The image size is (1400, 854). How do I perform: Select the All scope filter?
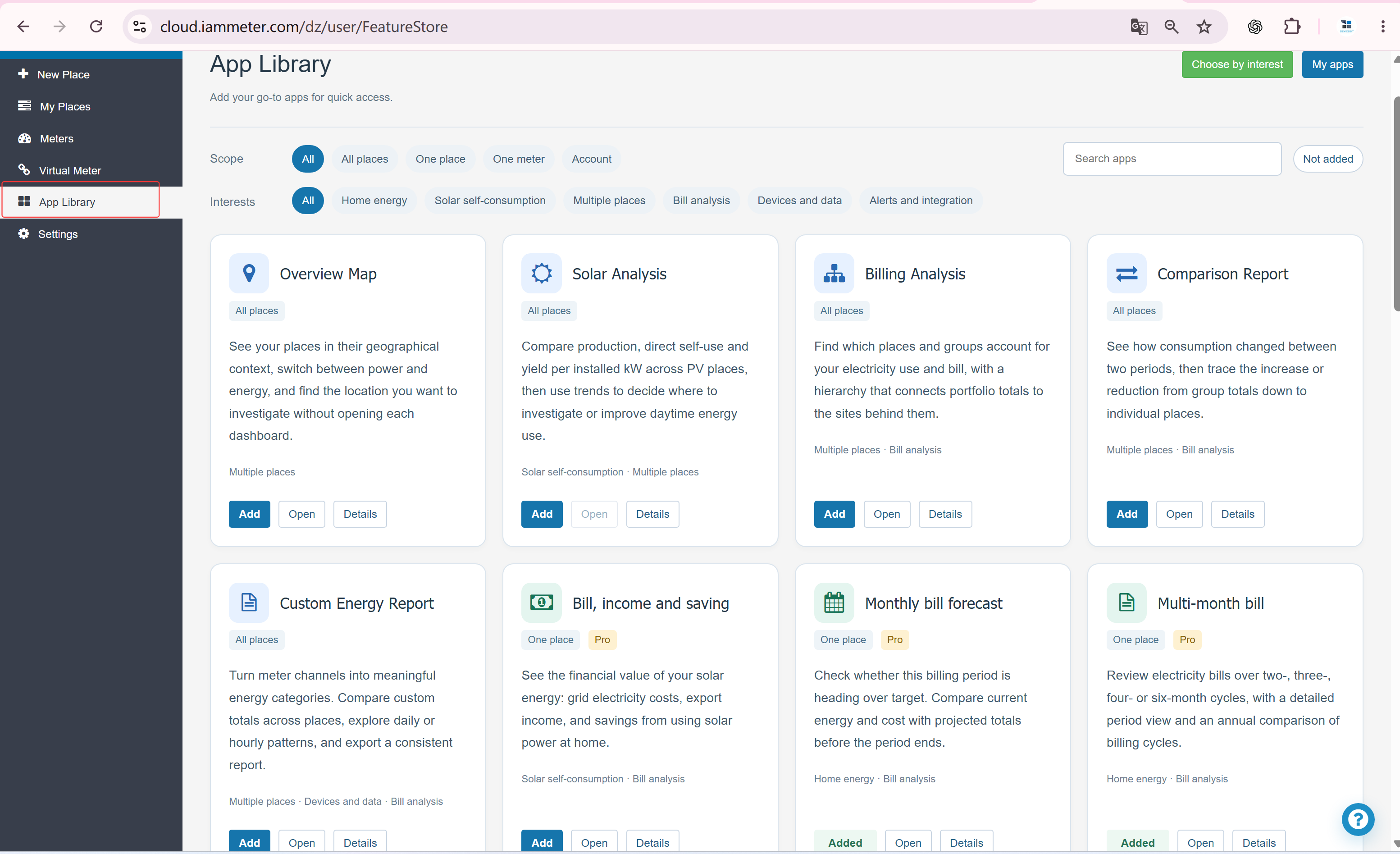pos(308,159)
